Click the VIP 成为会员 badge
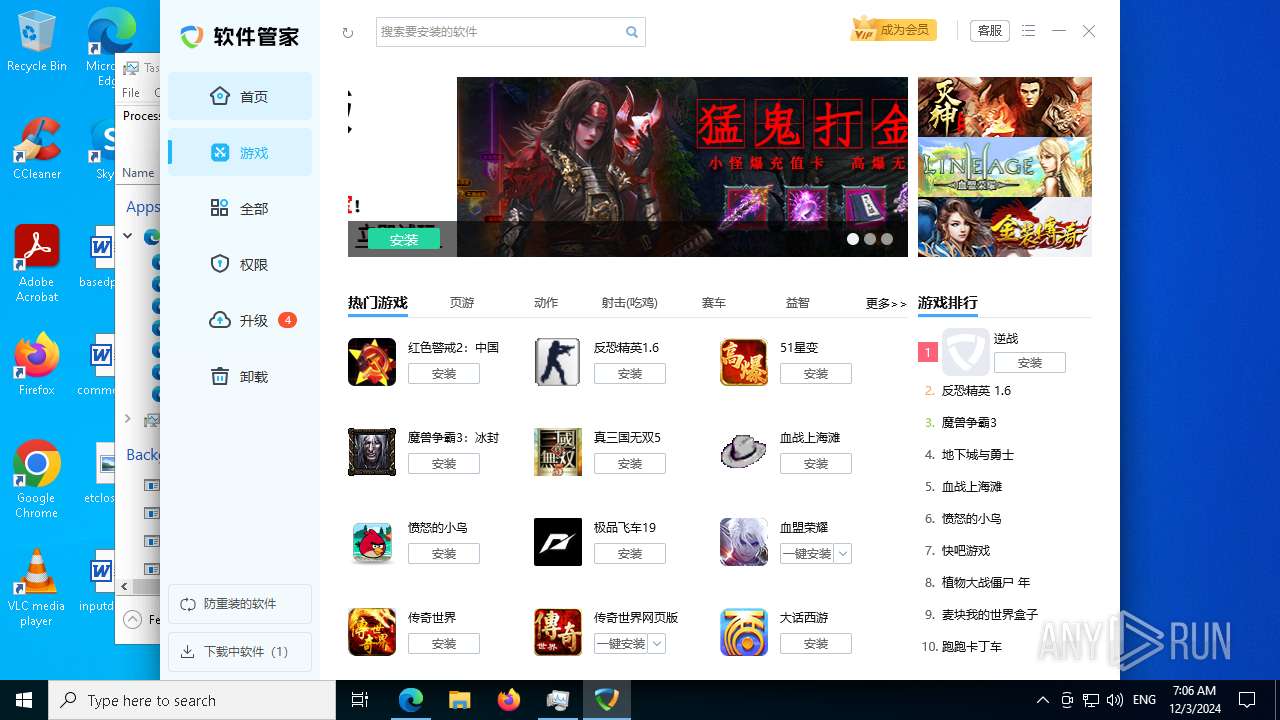This screenshot has width=1280, height=720. pos(892,30)
